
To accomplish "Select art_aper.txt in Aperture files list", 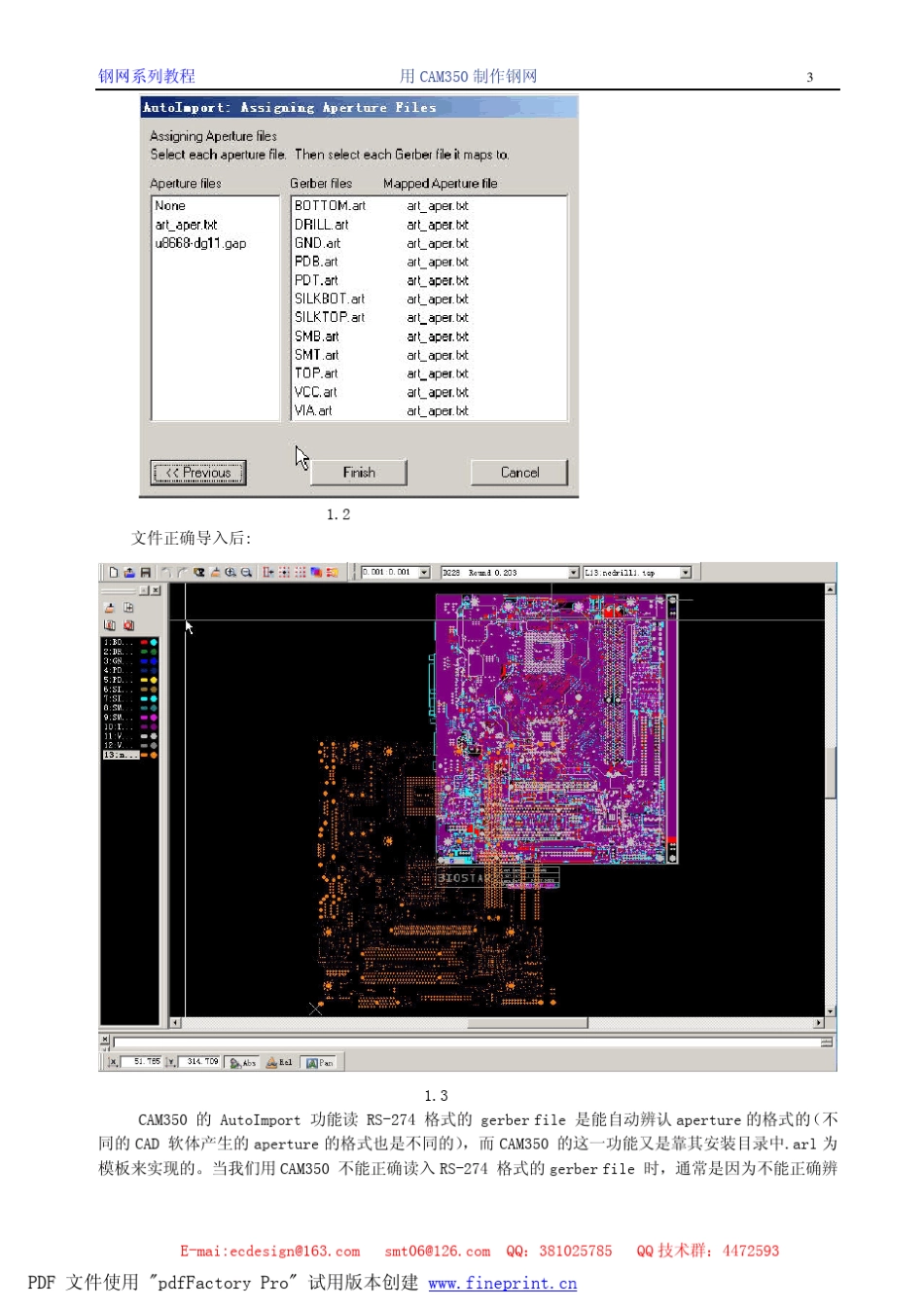I will click(186, 225).
